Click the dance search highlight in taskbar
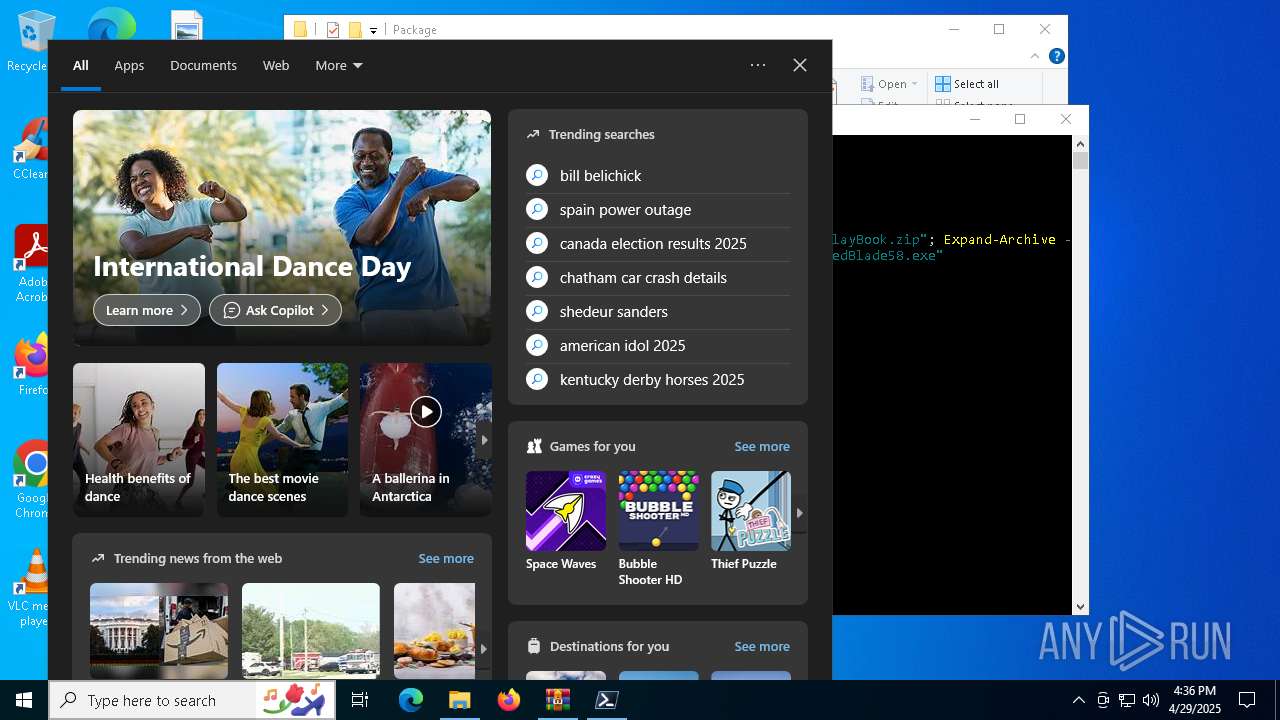 [x=295, y=700]
